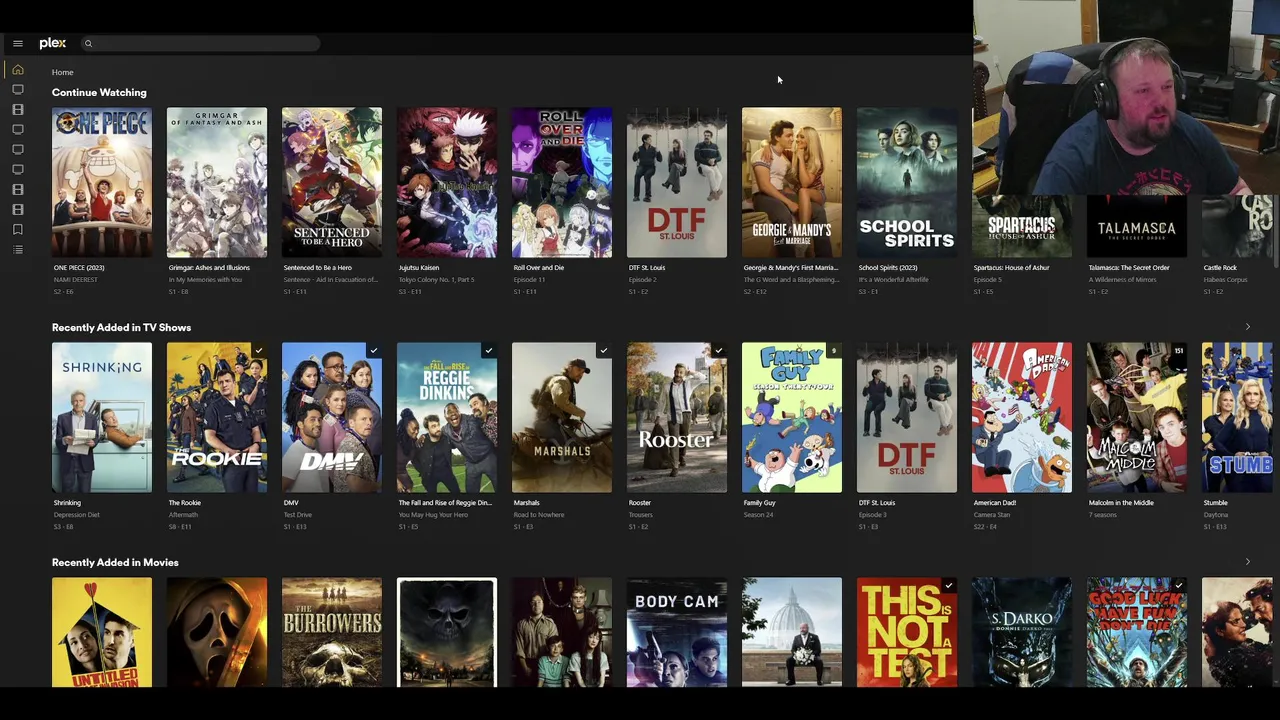Click the 'Road to Nowhere' episode text
Image resolution: width=1280 pixels, height=720 pixels.
click(539, 515)
